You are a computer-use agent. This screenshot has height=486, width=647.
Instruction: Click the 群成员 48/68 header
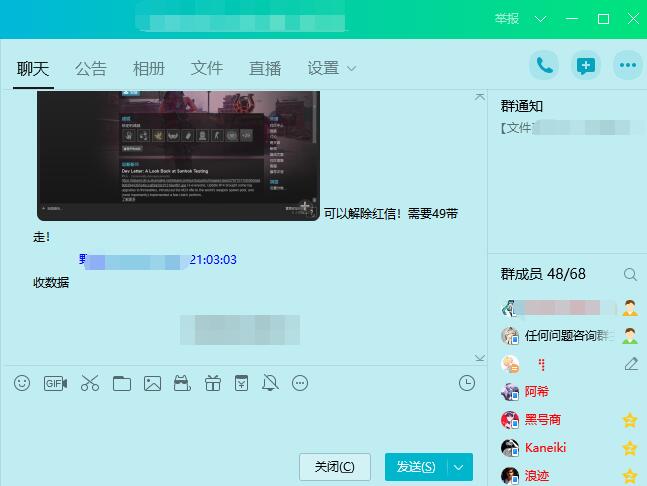[543, 274]
